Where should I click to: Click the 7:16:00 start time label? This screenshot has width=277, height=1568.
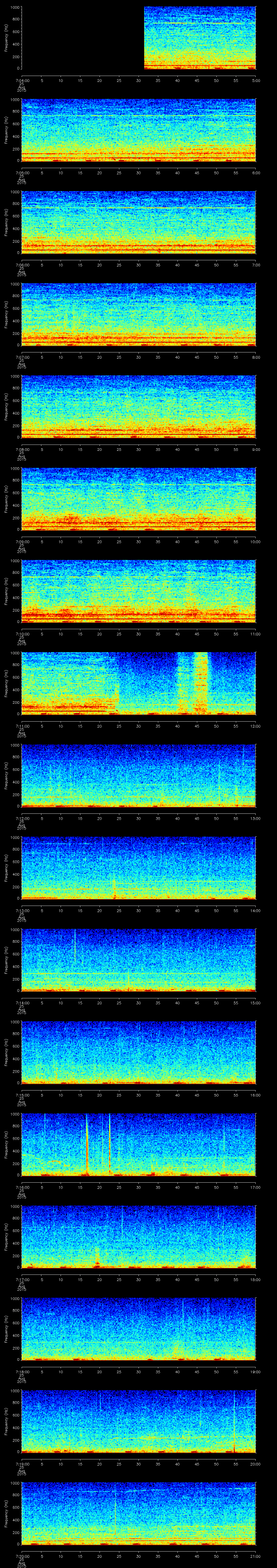[22, 1187]
